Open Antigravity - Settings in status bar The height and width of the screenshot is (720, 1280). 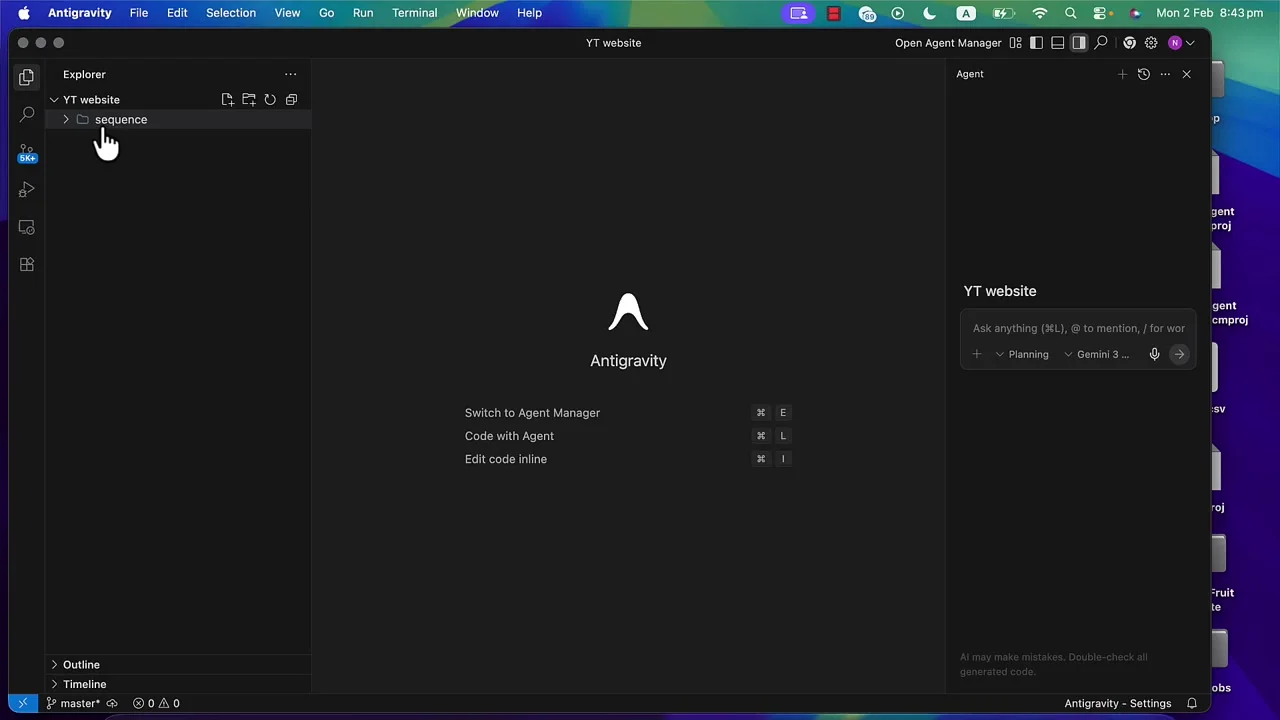(1117, 703)
